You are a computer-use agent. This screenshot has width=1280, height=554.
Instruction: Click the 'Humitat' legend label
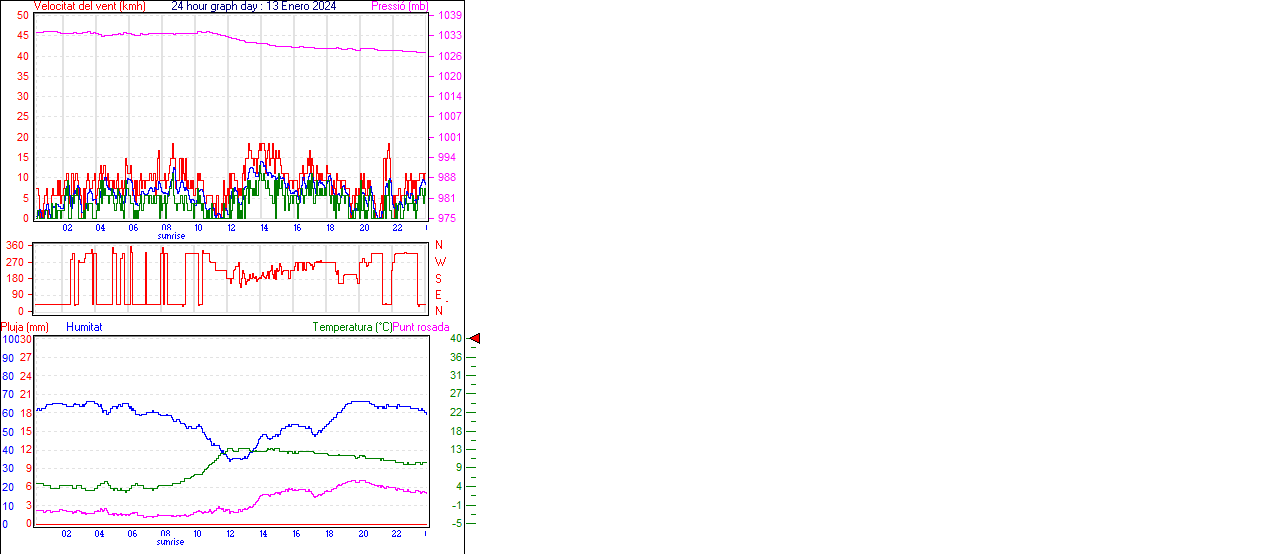[x=84, y=327]
